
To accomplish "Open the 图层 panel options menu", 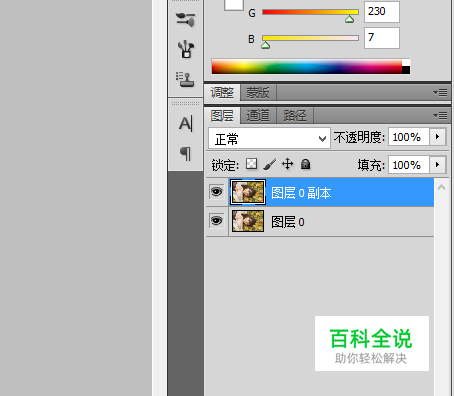I will pyautogui.click(x=440, y=116).
